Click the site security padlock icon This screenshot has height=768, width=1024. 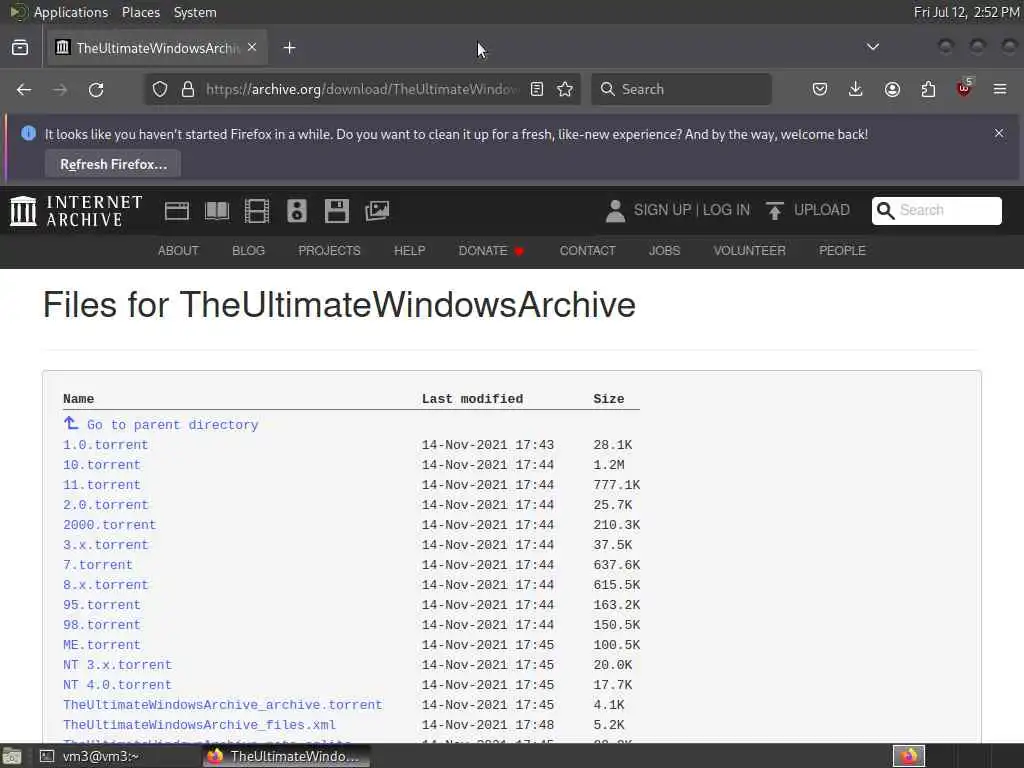pyautogui.click(x=188, y=89)
